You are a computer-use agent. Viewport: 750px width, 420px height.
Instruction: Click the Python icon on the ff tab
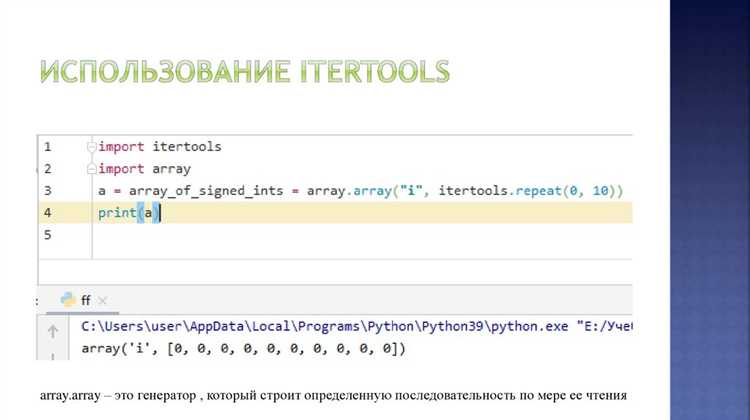68,300
